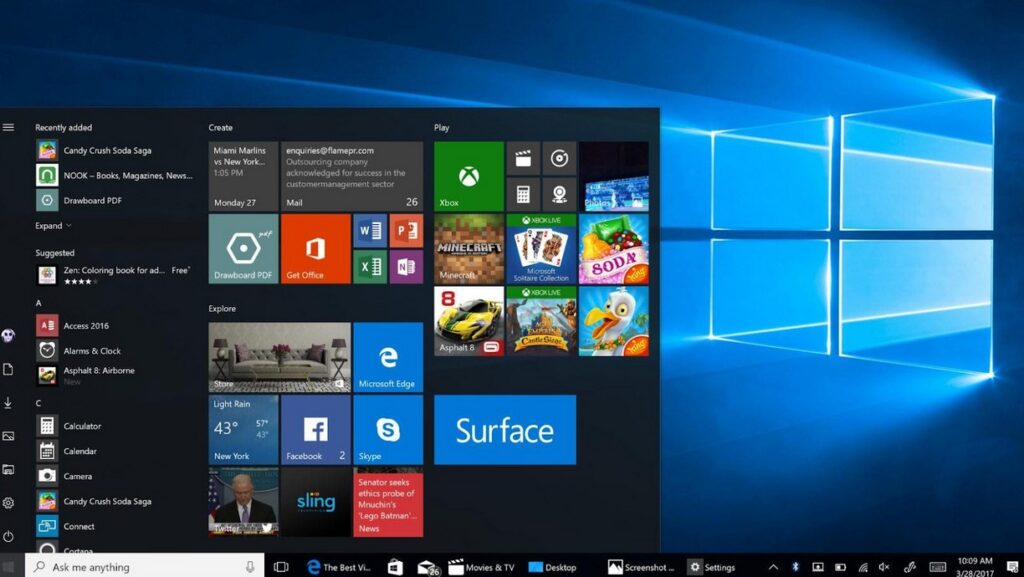This screenshot has height=577, width=1024.
Task: Open the Twitter live tile
Action: point(244,502)
